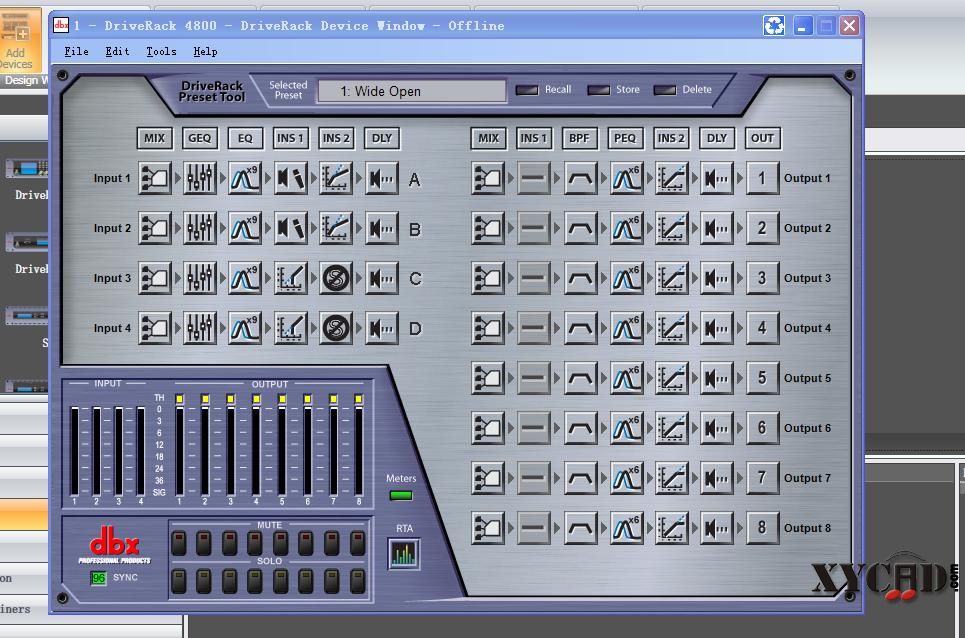Open the Output 1 mixer module
This screenshot has height=638, width=965.
(488, 178)
